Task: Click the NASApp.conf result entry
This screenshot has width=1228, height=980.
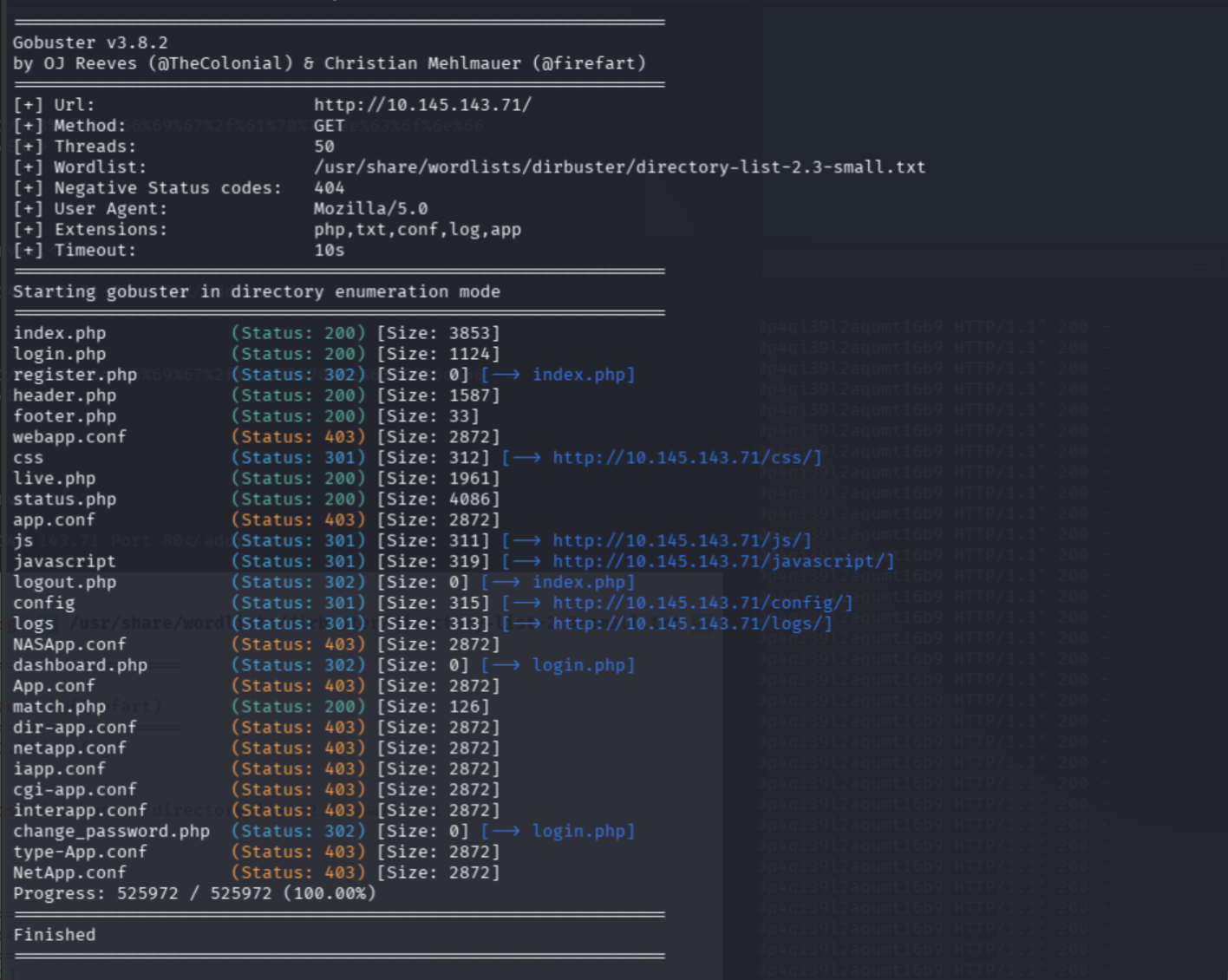Action: coord(69,645)
